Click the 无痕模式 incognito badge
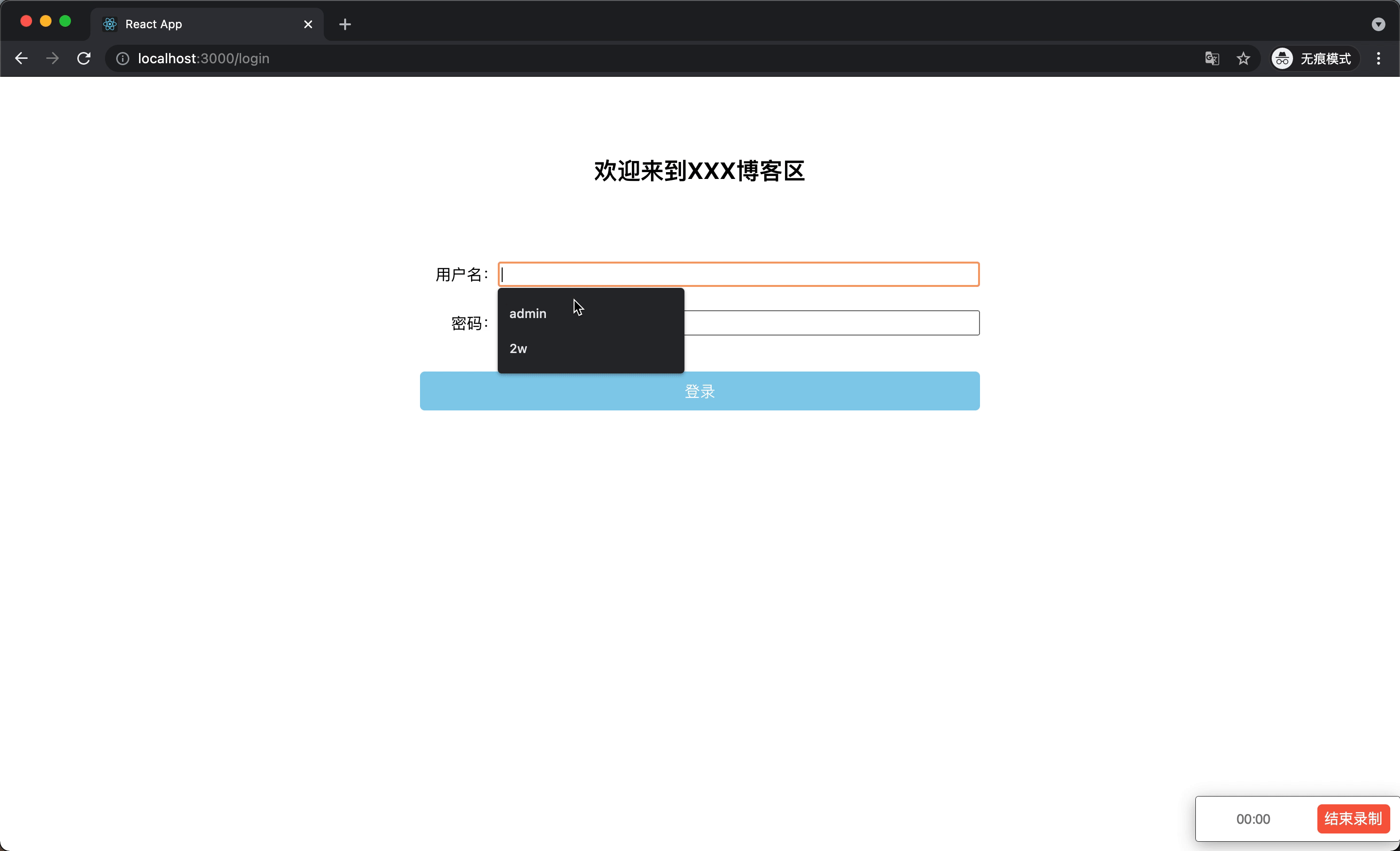Viewport: 1400px width, 851px height. 1325,58
